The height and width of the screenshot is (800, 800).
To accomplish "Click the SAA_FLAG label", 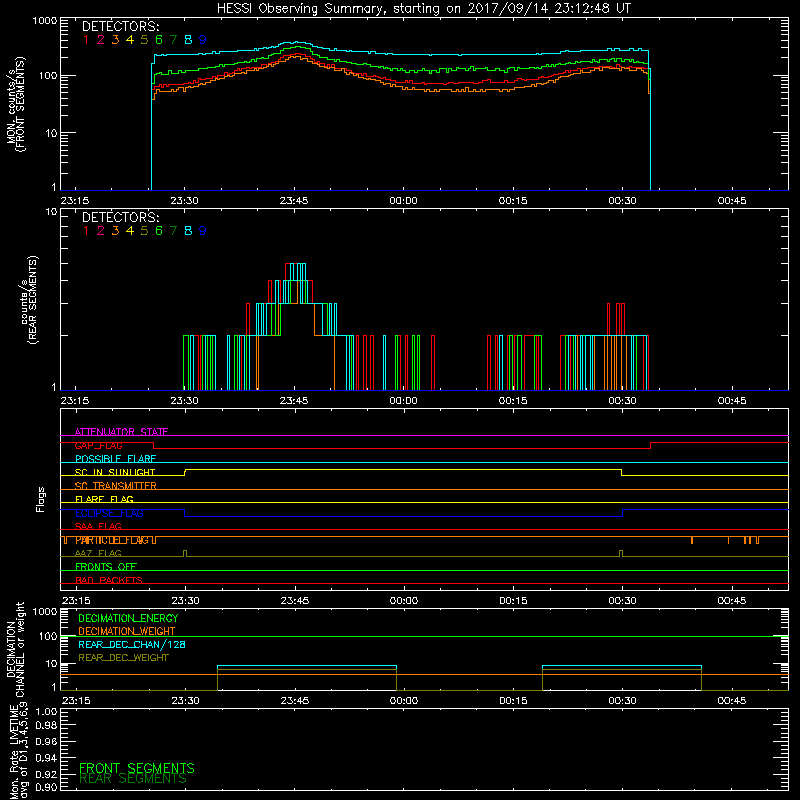I will tap(98, 526).
